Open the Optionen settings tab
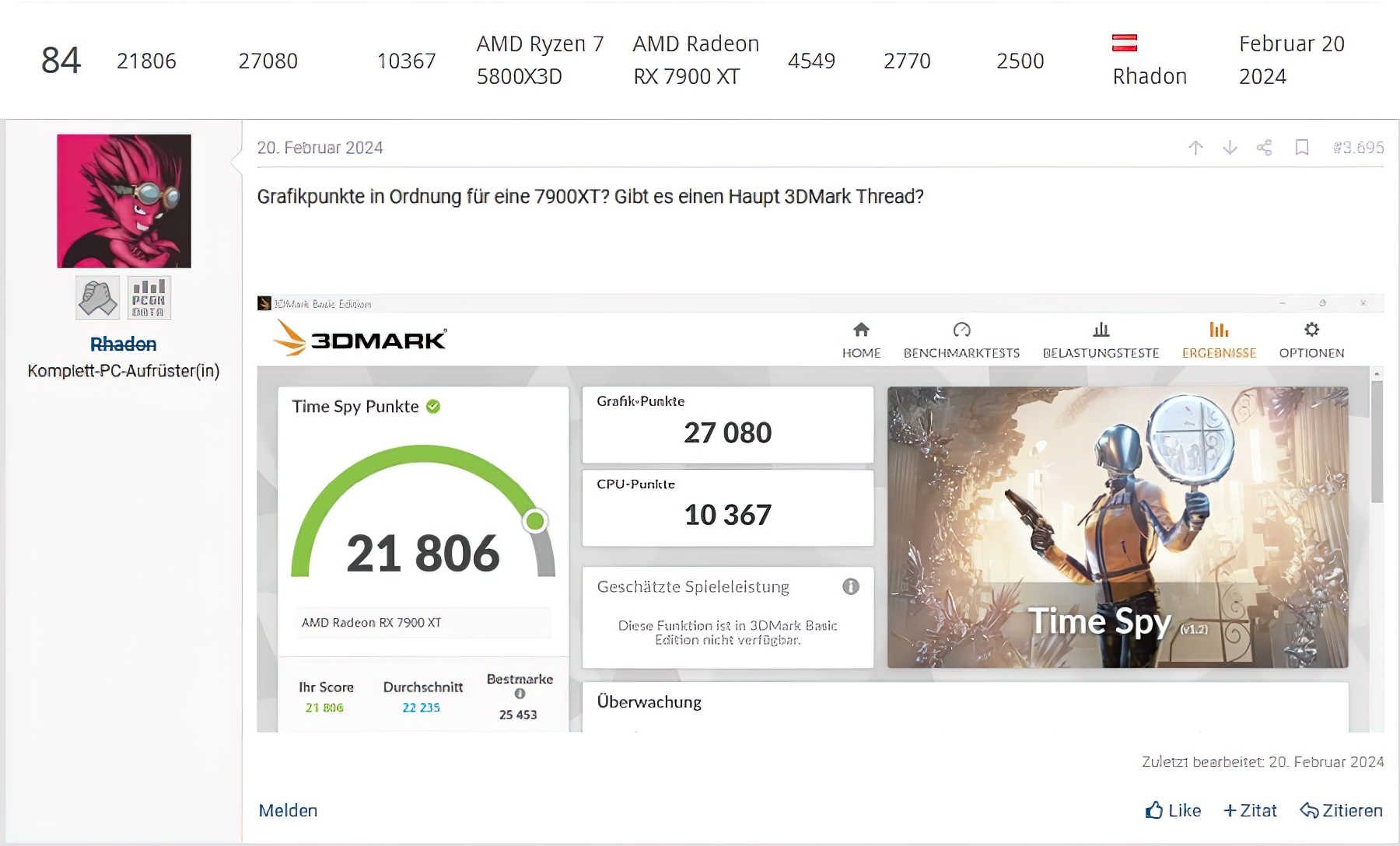Image resolution: width=1400 pixels, height=846 pixels. tap(1311, 341)
